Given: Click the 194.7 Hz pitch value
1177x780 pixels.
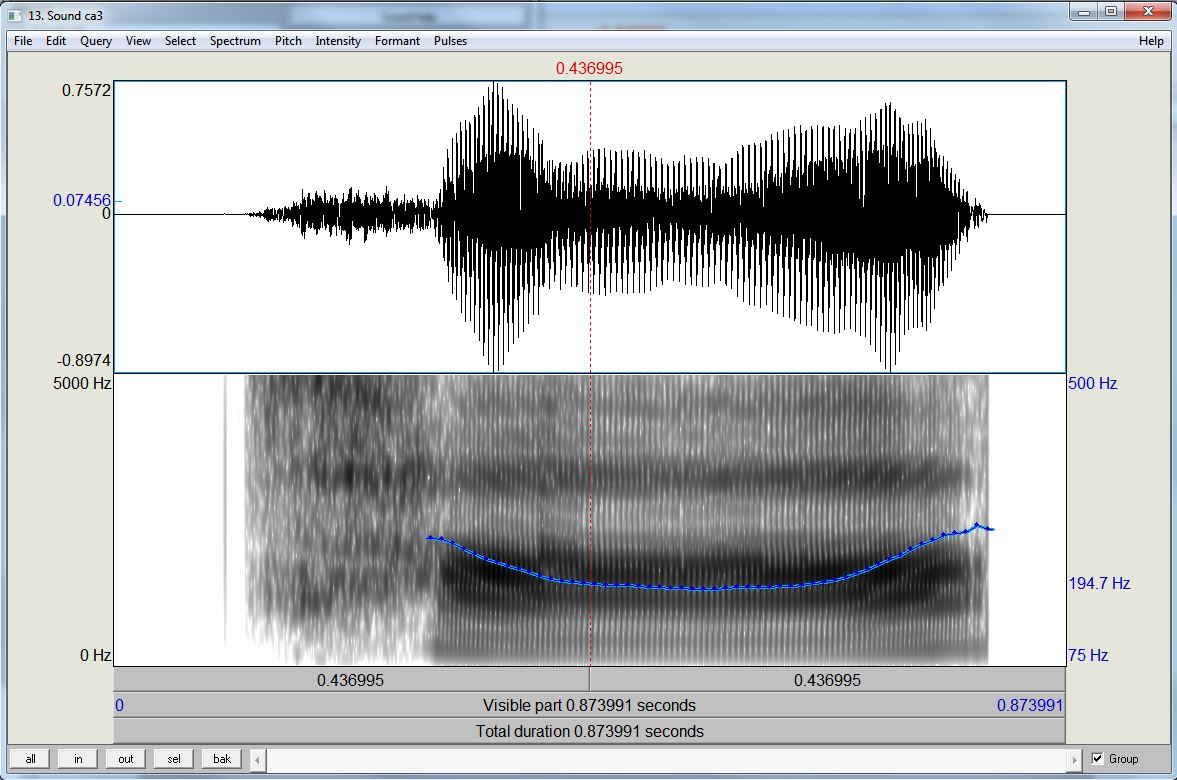Looking at the screenshot, I should (1099, 583).
